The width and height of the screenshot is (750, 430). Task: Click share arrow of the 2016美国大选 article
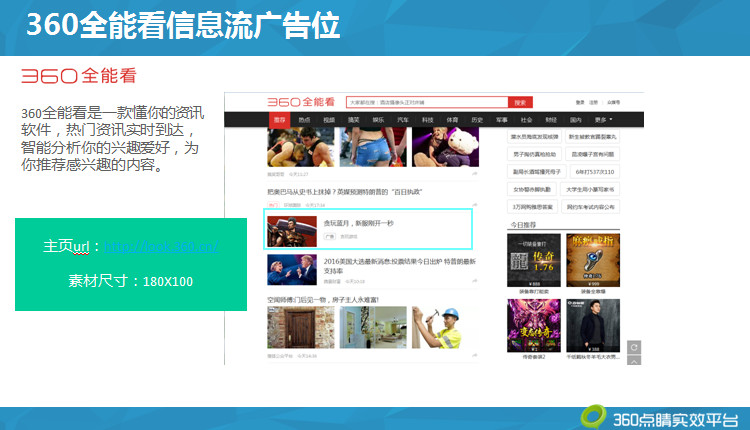(x=474, y=281)
